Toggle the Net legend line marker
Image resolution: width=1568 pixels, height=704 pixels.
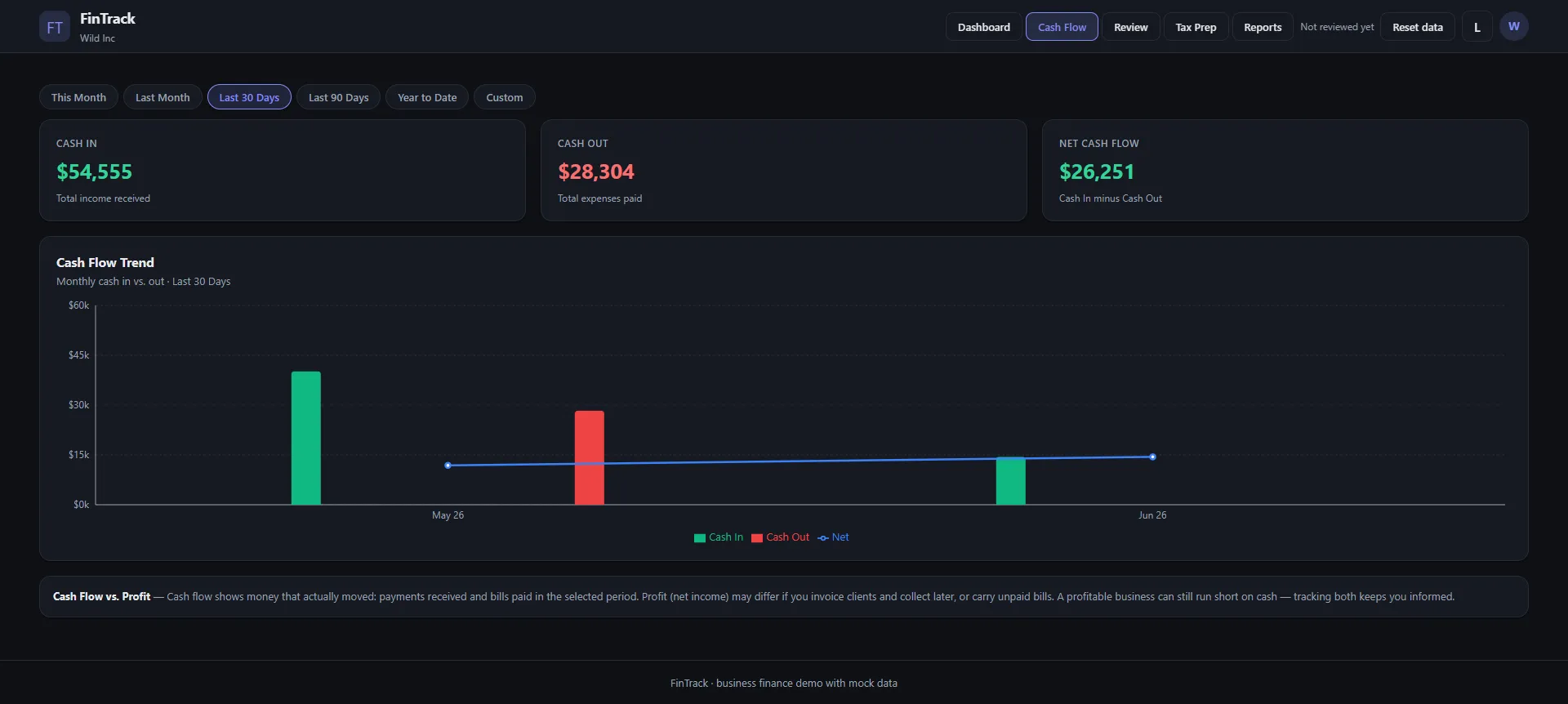tap(822, 537)
